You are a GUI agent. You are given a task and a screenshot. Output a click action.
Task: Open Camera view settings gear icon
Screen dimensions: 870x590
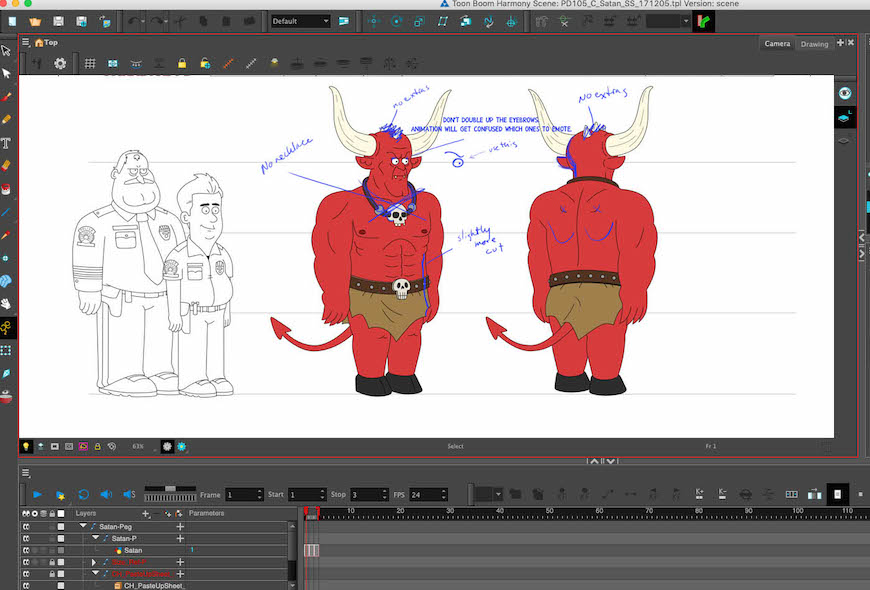tap(60, 64)
